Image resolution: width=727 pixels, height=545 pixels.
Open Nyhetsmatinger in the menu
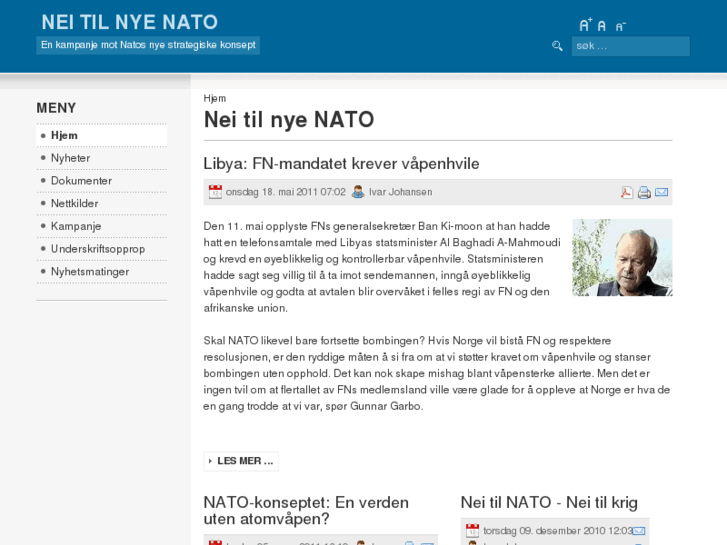coord(102,272)
